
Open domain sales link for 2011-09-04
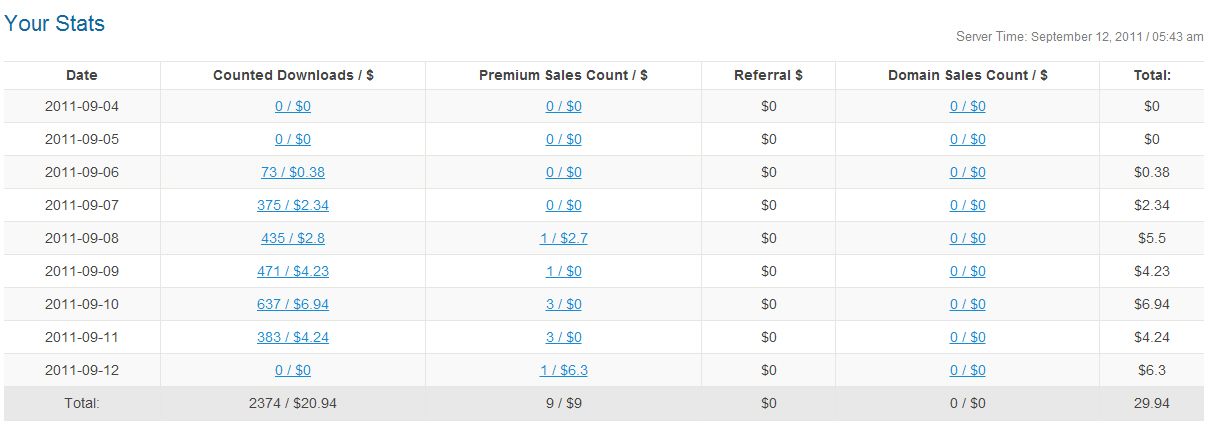point(968,106)
